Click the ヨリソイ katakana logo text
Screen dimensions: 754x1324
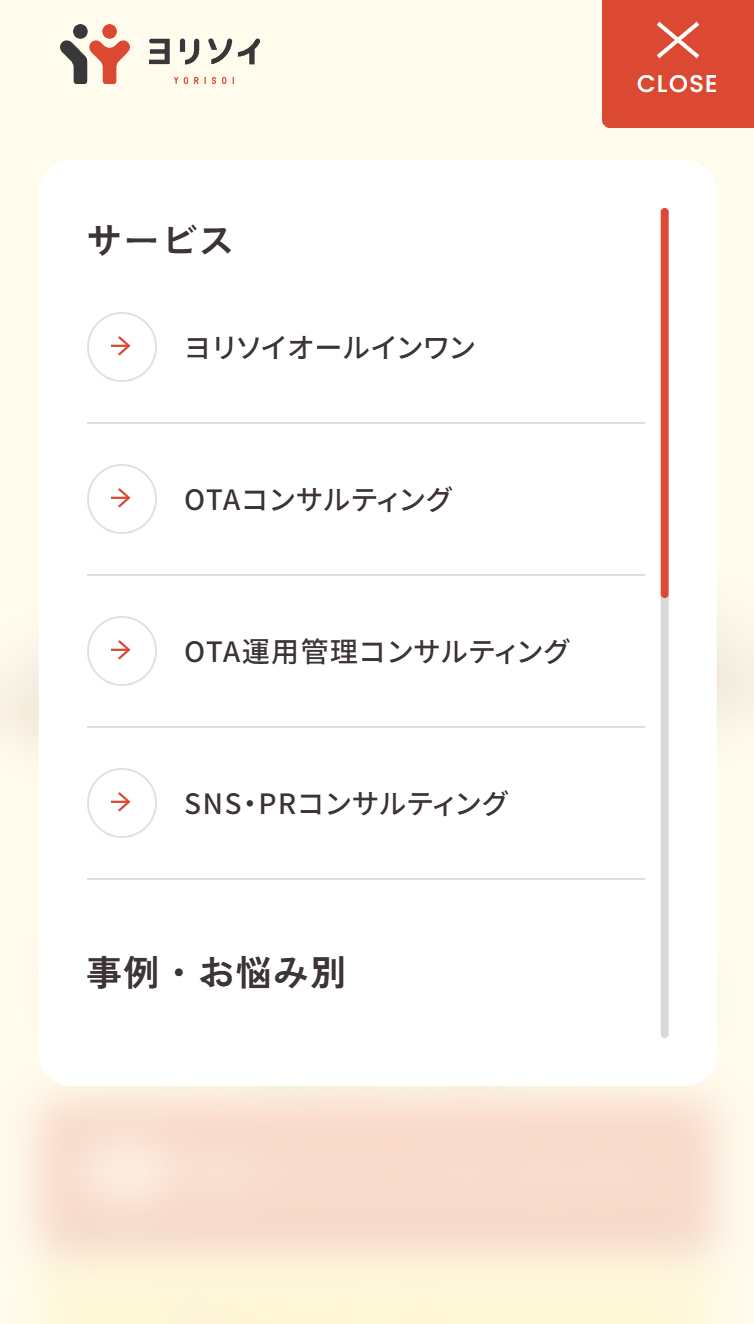[x=203, y=50]
